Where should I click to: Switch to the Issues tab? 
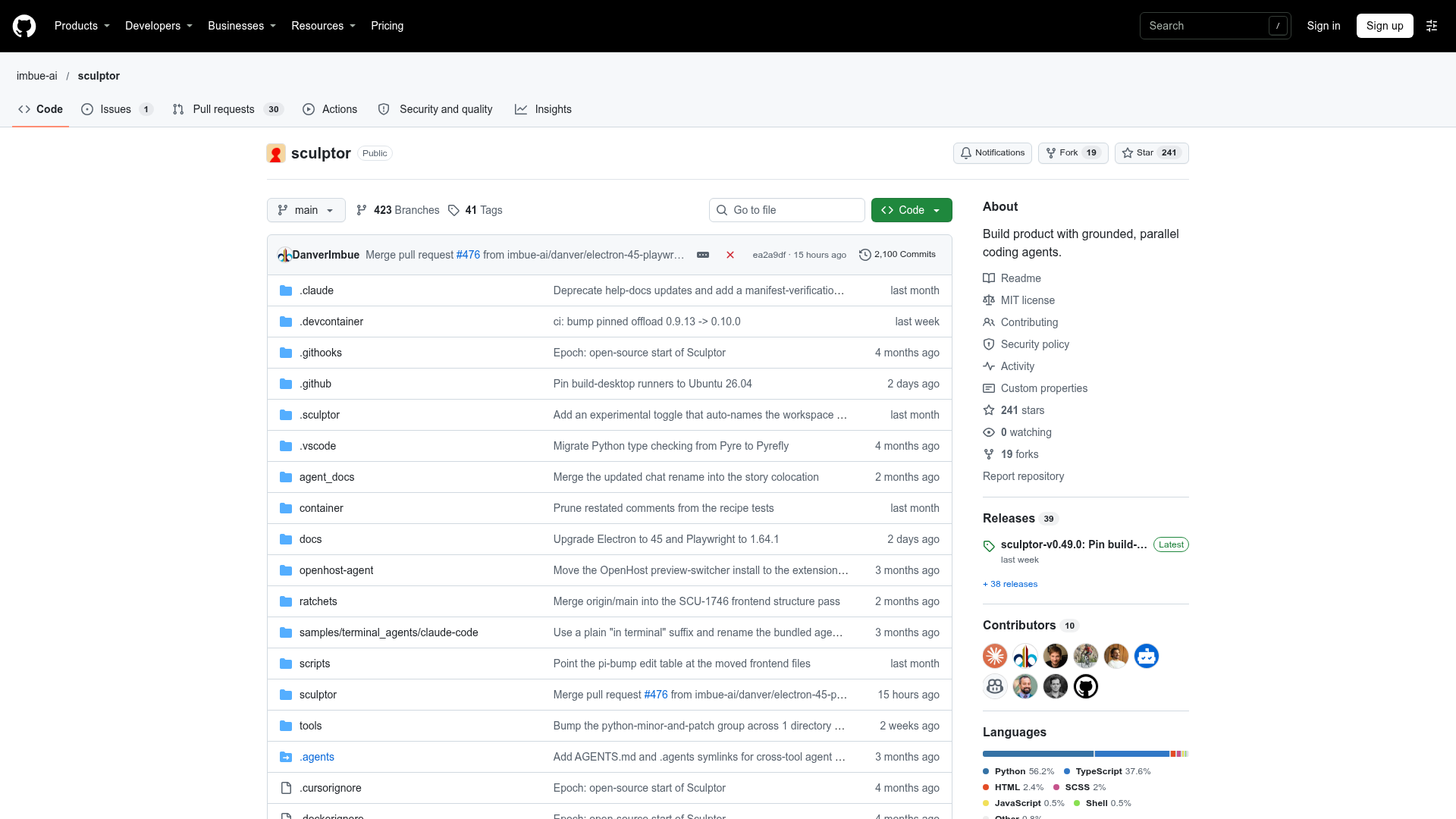118,109
